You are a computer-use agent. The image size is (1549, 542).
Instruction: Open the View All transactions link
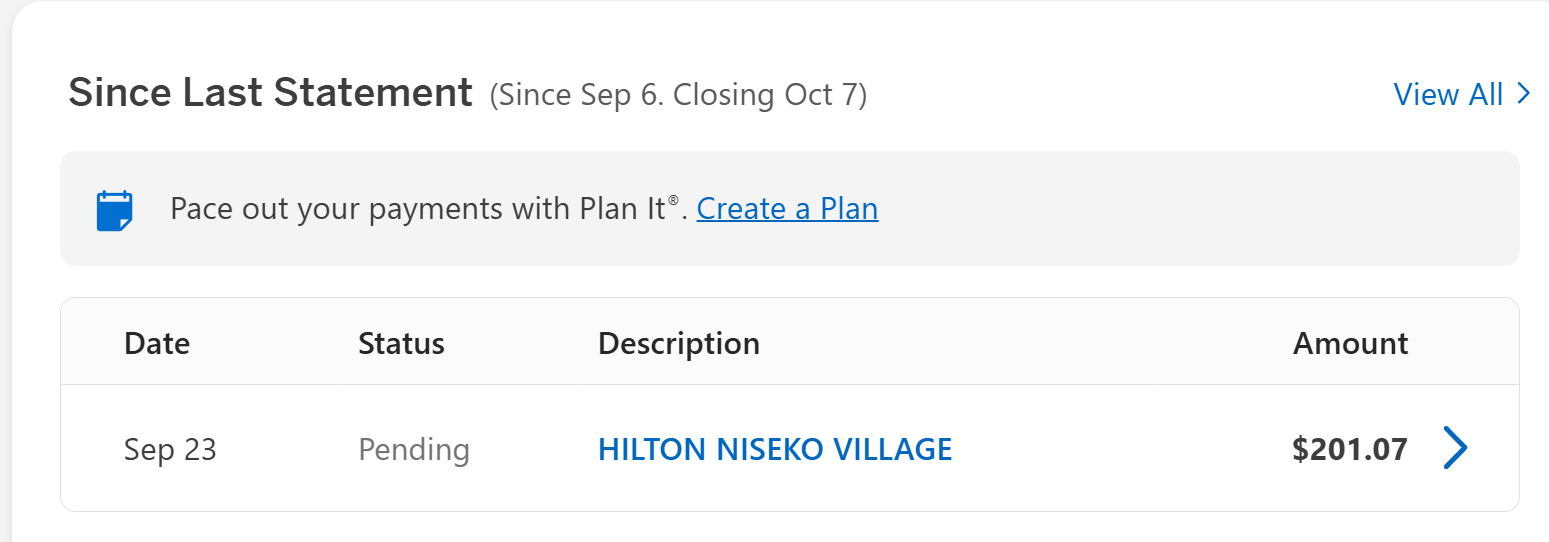point(1448,94)
